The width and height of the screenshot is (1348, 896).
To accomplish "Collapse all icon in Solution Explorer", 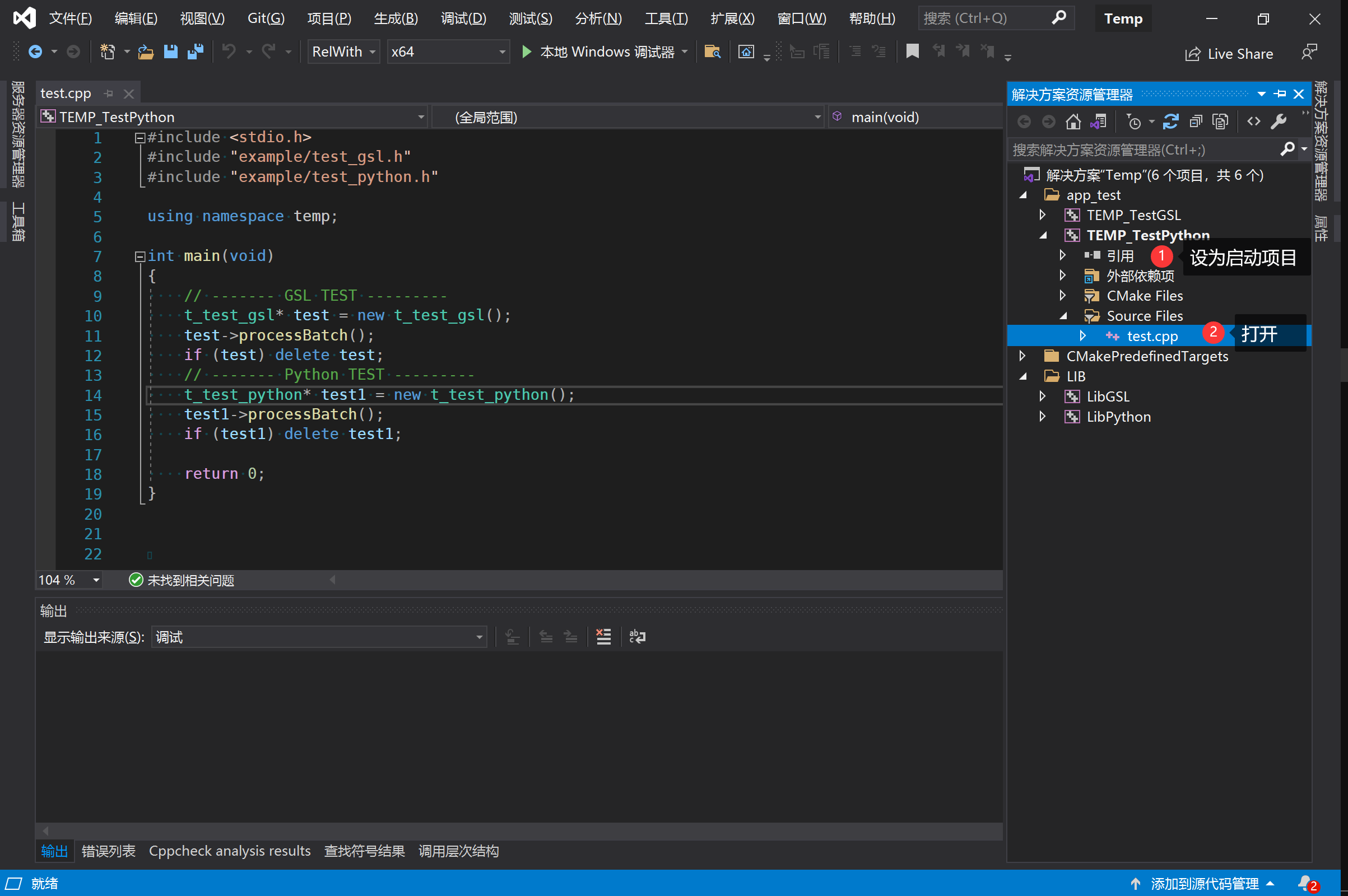I will (x=1196, y=122).
